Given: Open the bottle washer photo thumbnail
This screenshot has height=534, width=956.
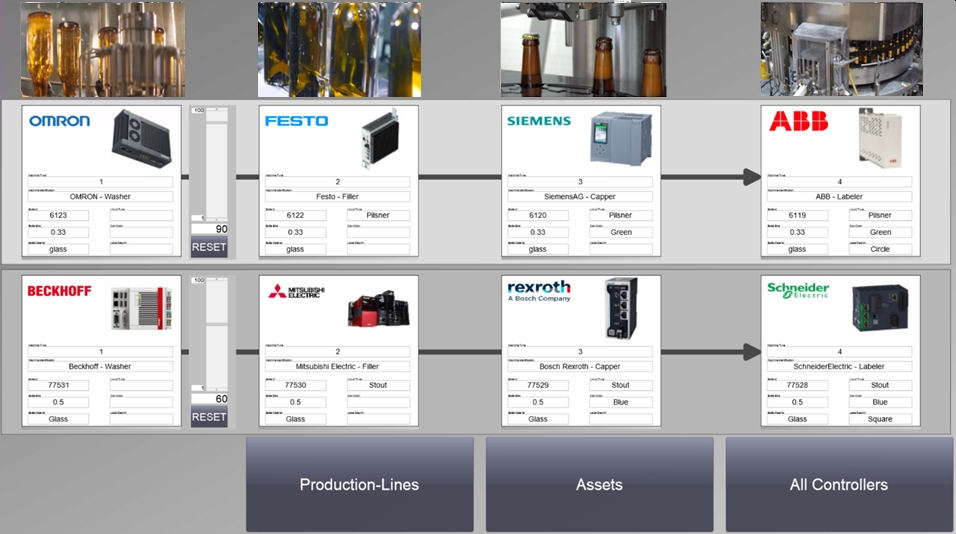Looking at the screenshot, I should 102,49.
